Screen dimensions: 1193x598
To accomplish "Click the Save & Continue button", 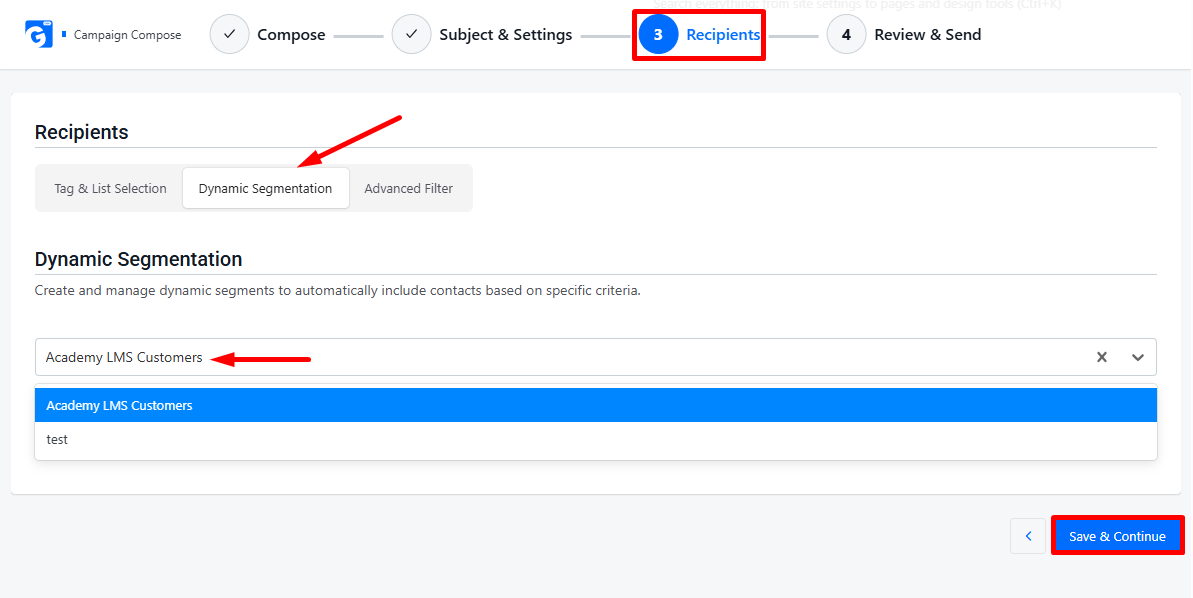I will point(1117,536).
